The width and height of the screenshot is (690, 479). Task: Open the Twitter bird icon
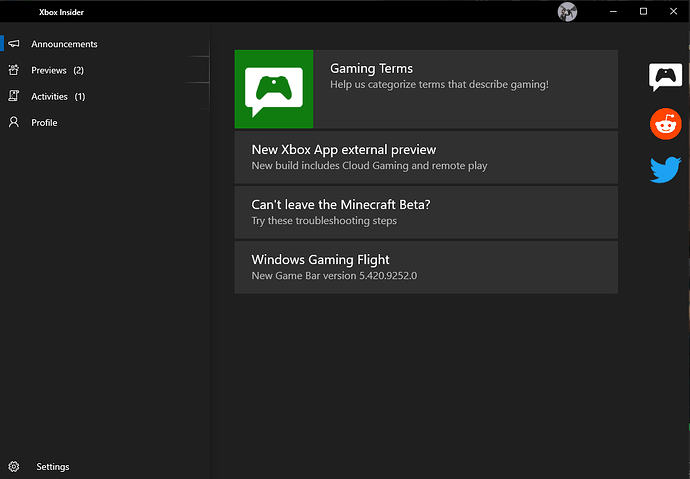tap(665, 169)
